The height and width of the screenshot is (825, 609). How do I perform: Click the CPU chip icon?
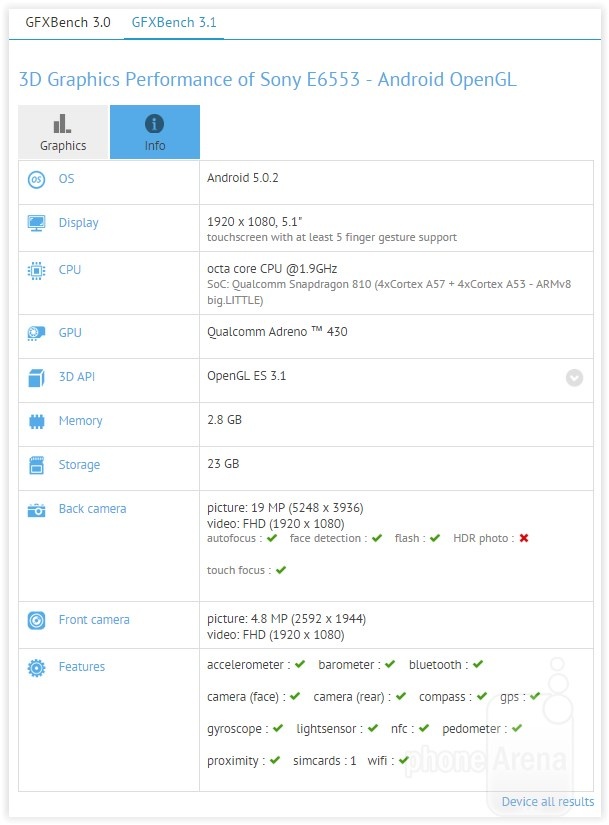pyautogui.click(x=36, y=270)
